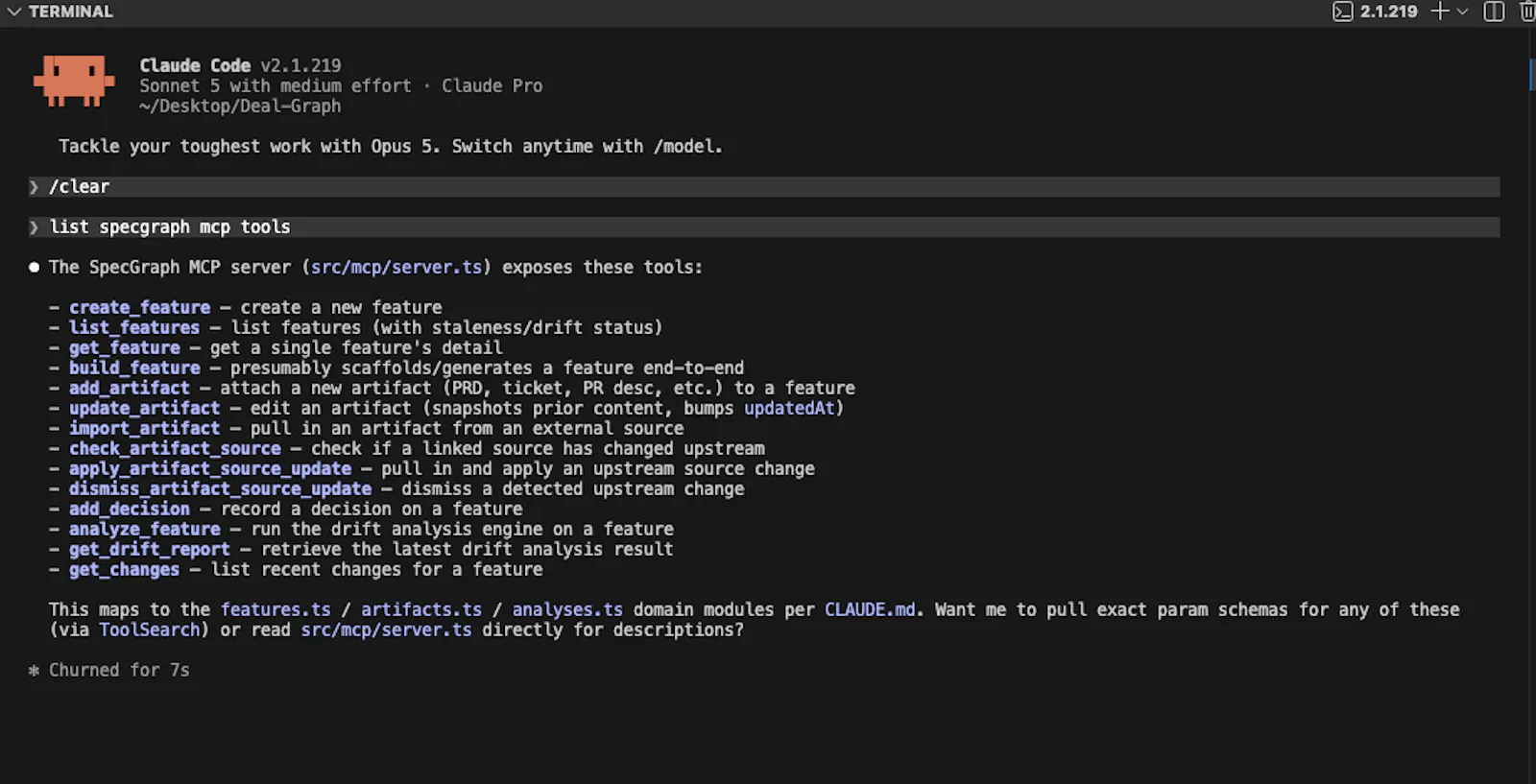Click the white bullet before 'The SpecGraph MCP'
1536x784 pixels.
[35, 267]
